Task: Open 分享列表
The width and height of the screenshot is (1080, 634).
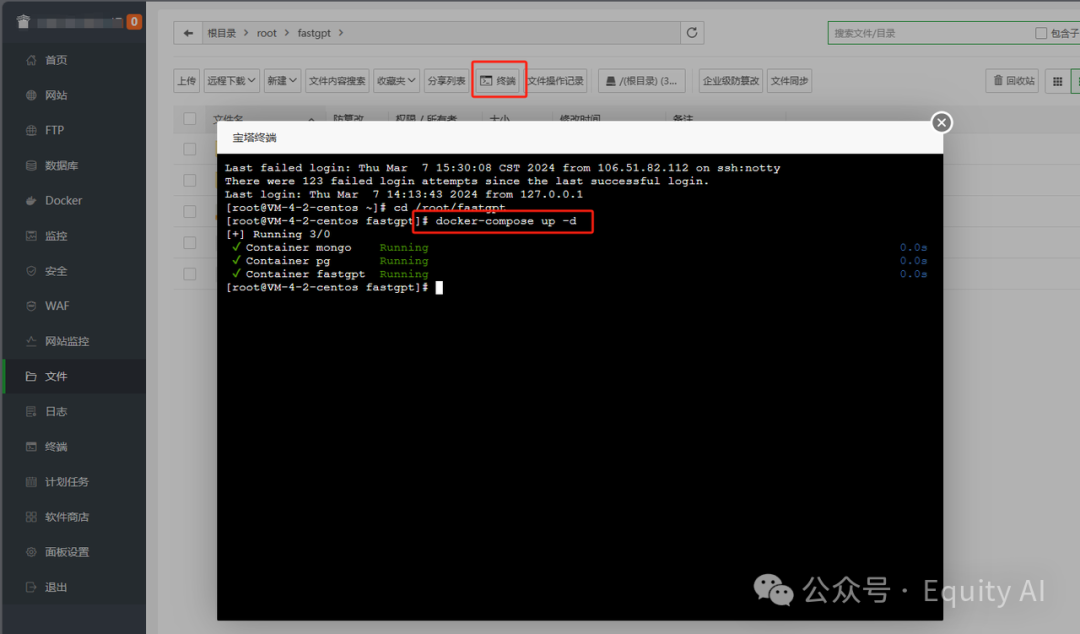Action: [x=446, y=81]
